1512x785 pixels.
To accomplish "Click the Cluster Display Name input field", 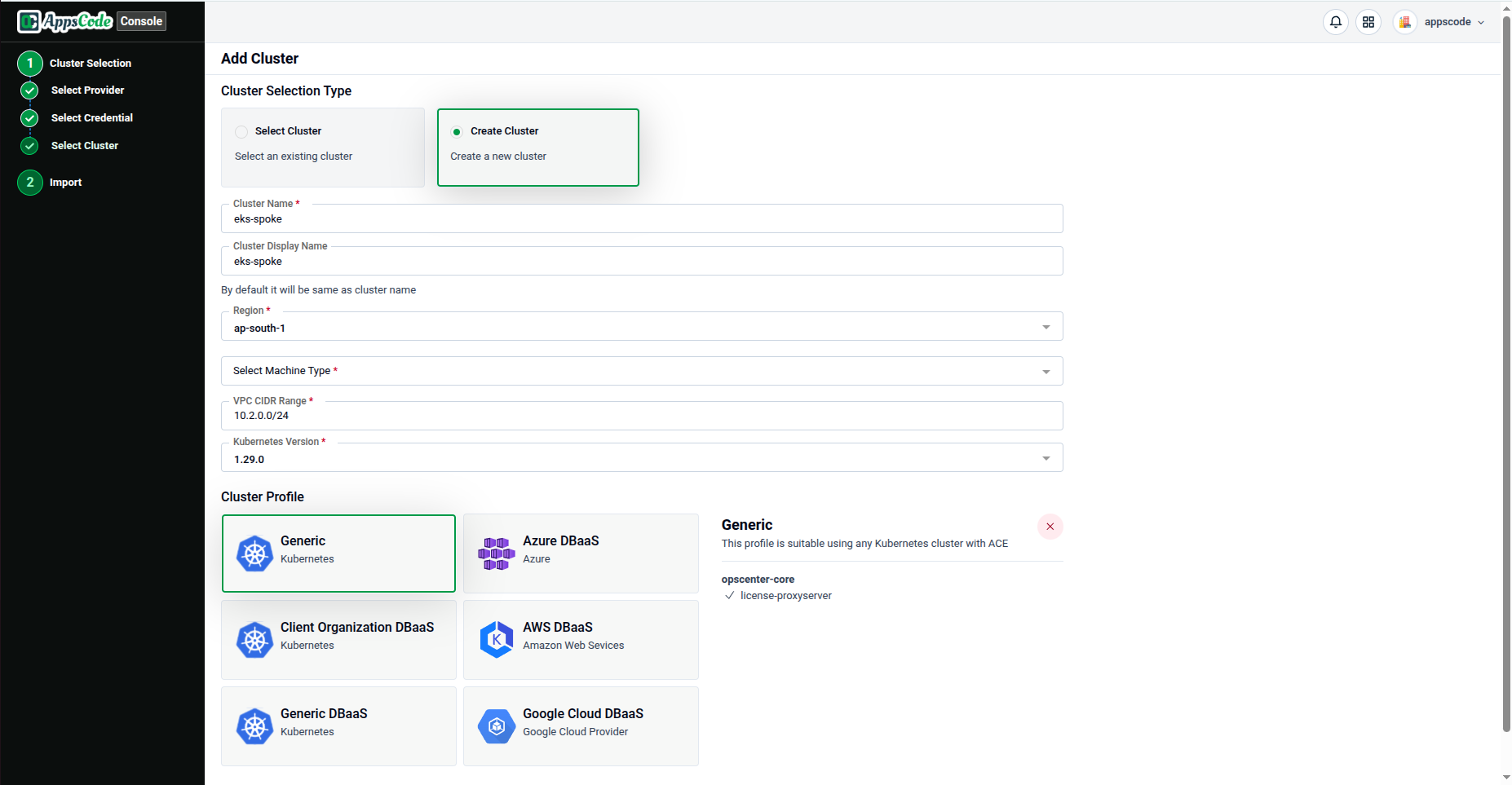I will (642, 261).
